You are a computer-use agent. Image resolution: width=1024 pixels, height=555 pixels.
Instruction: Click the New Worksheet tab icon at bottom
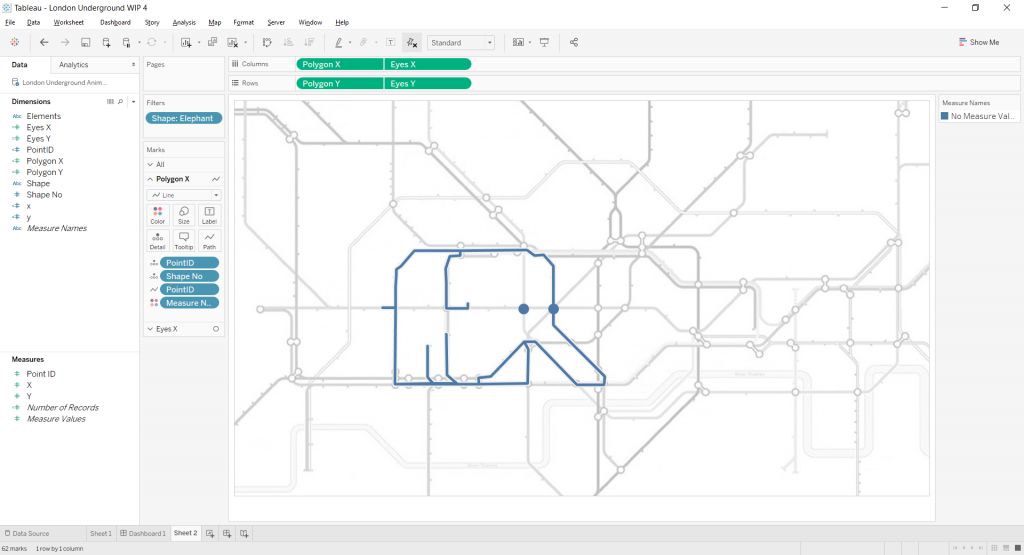click(210, 533)
